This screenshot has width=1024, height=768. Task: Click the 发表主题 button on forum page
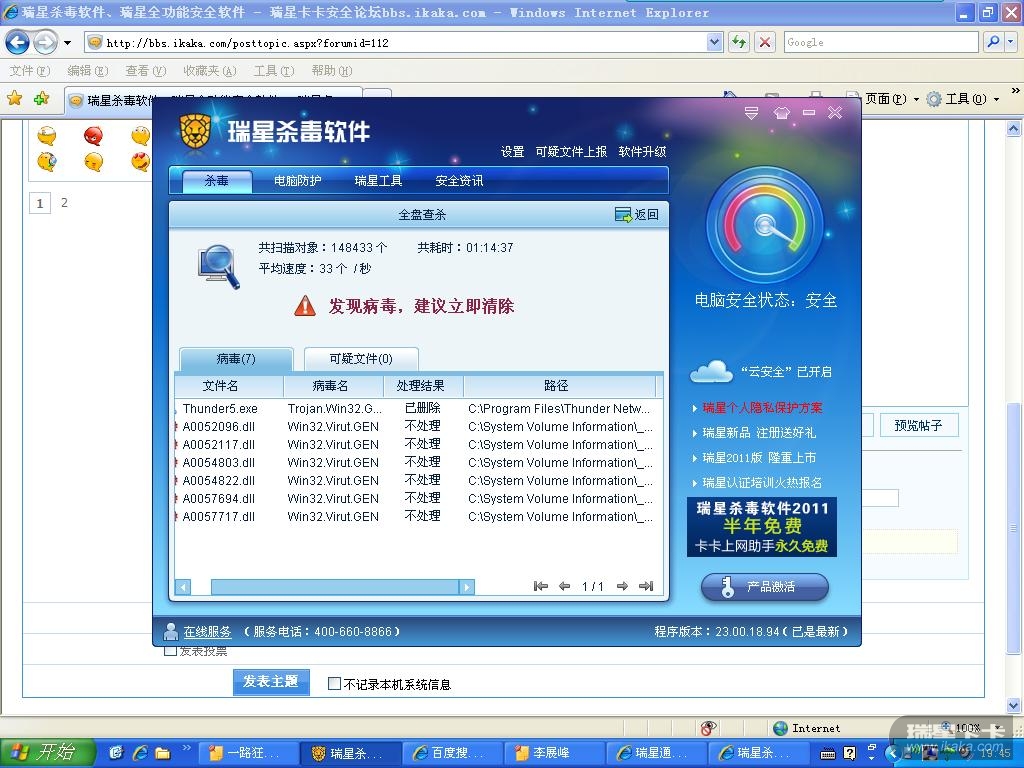[x=271, y=682]
